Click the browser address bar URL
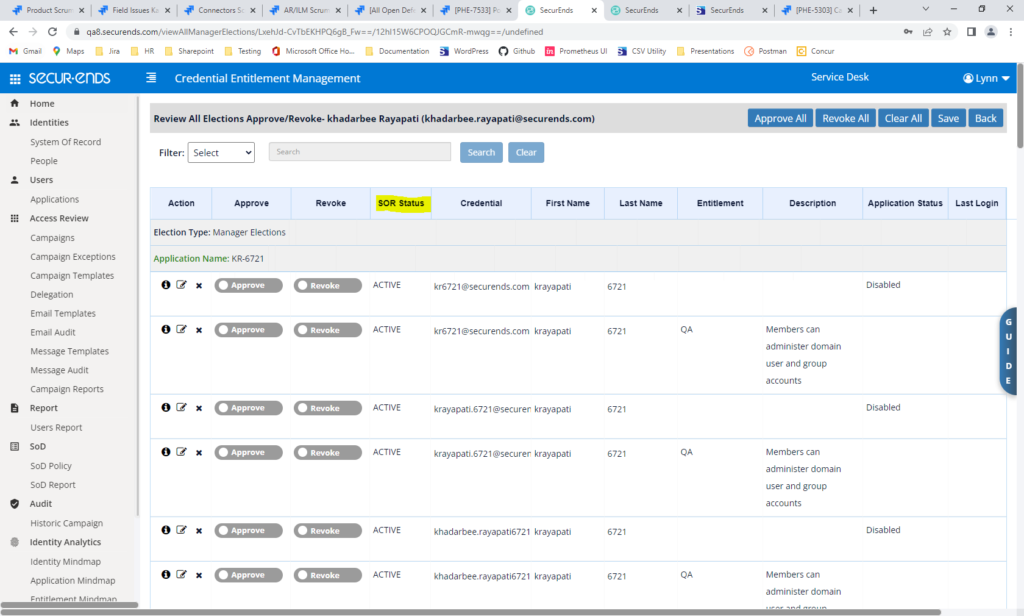The height and width of the screenshot is (616, 1024). [315, 31]
